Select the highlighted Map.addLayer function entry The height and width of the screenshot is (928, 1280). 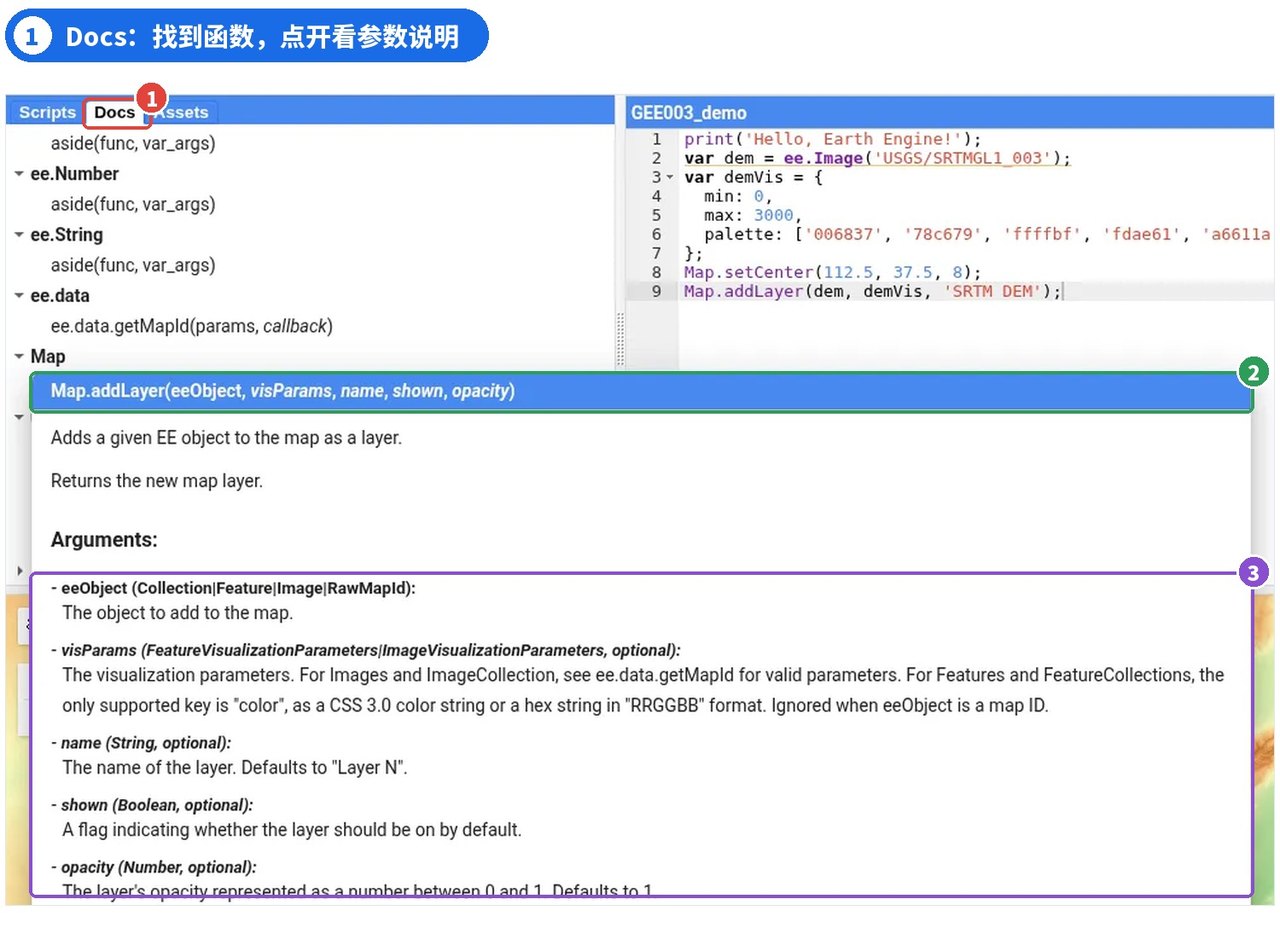tap(641, 391)
